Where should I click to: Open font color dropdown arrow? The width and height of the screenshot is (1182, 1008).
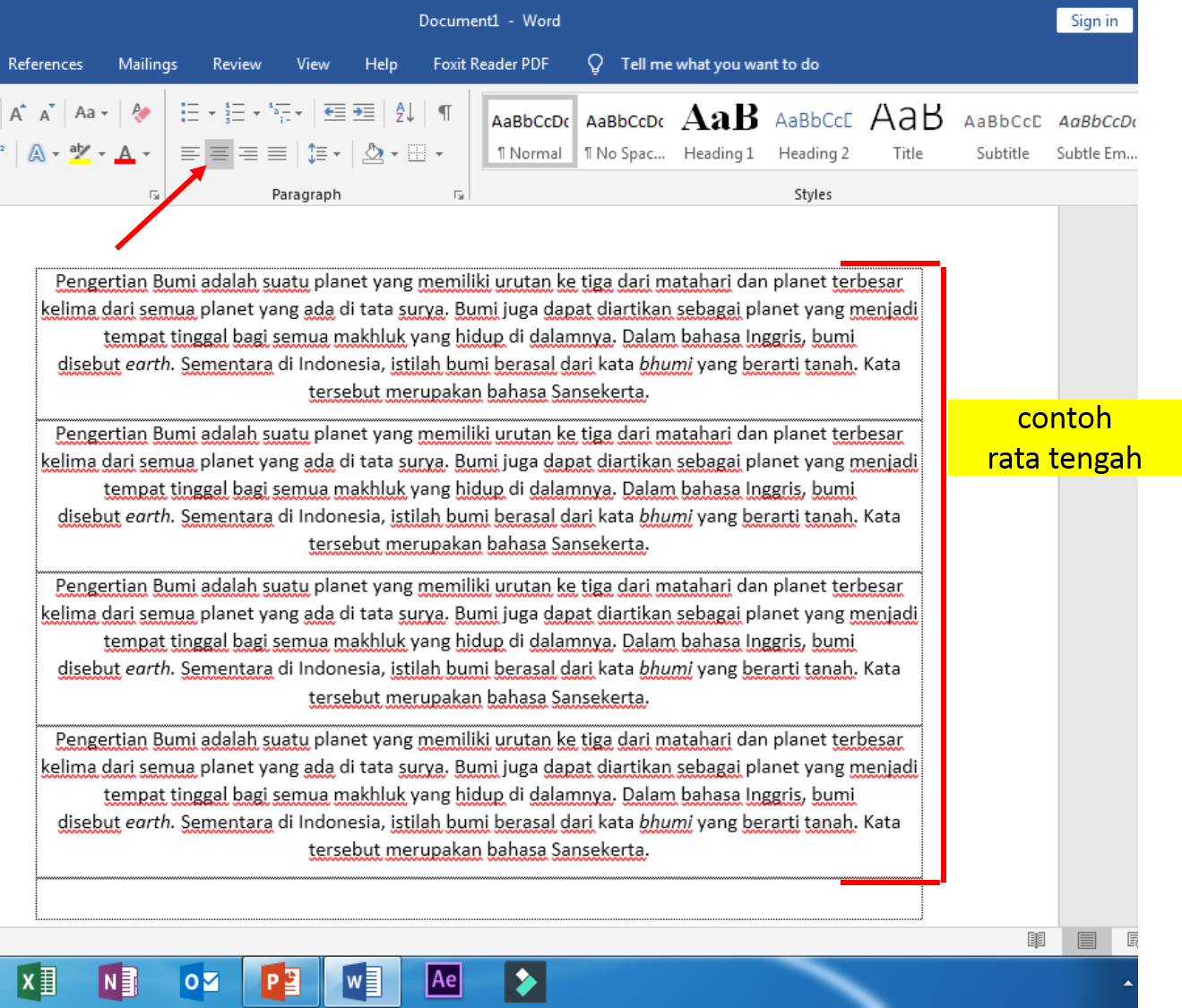pyautogui.click(x=146, y=154)
